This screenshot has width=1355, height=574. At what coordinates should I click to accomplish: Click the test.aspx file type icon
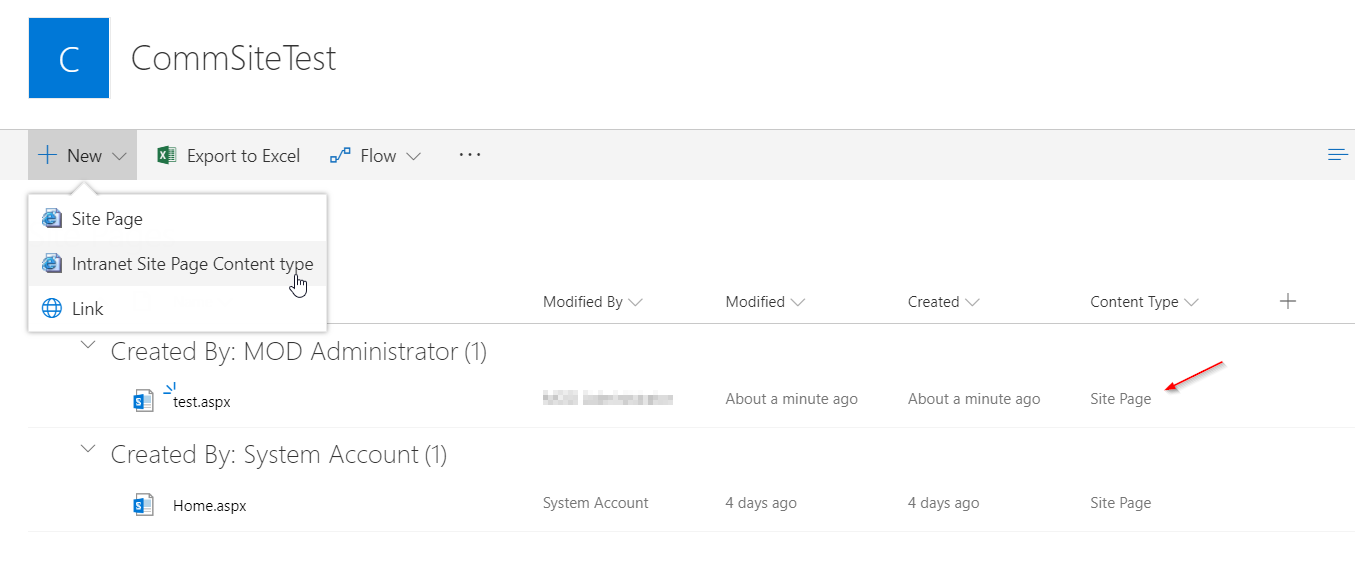(x=144, y=401)
